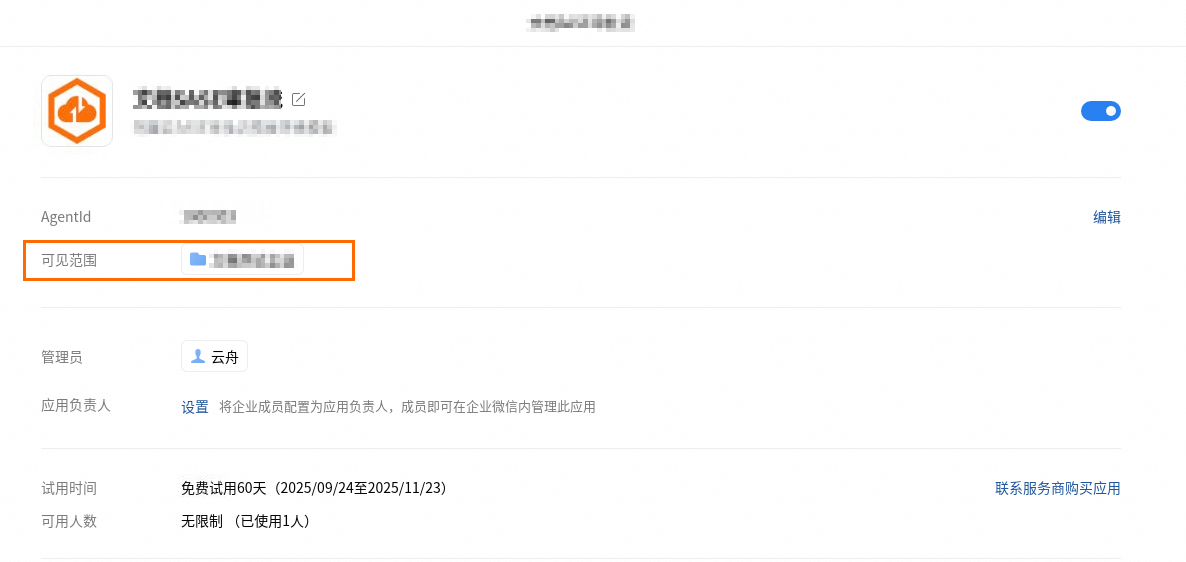Click the blurred application name heading

pyautogui.click(x=207, y=99)
